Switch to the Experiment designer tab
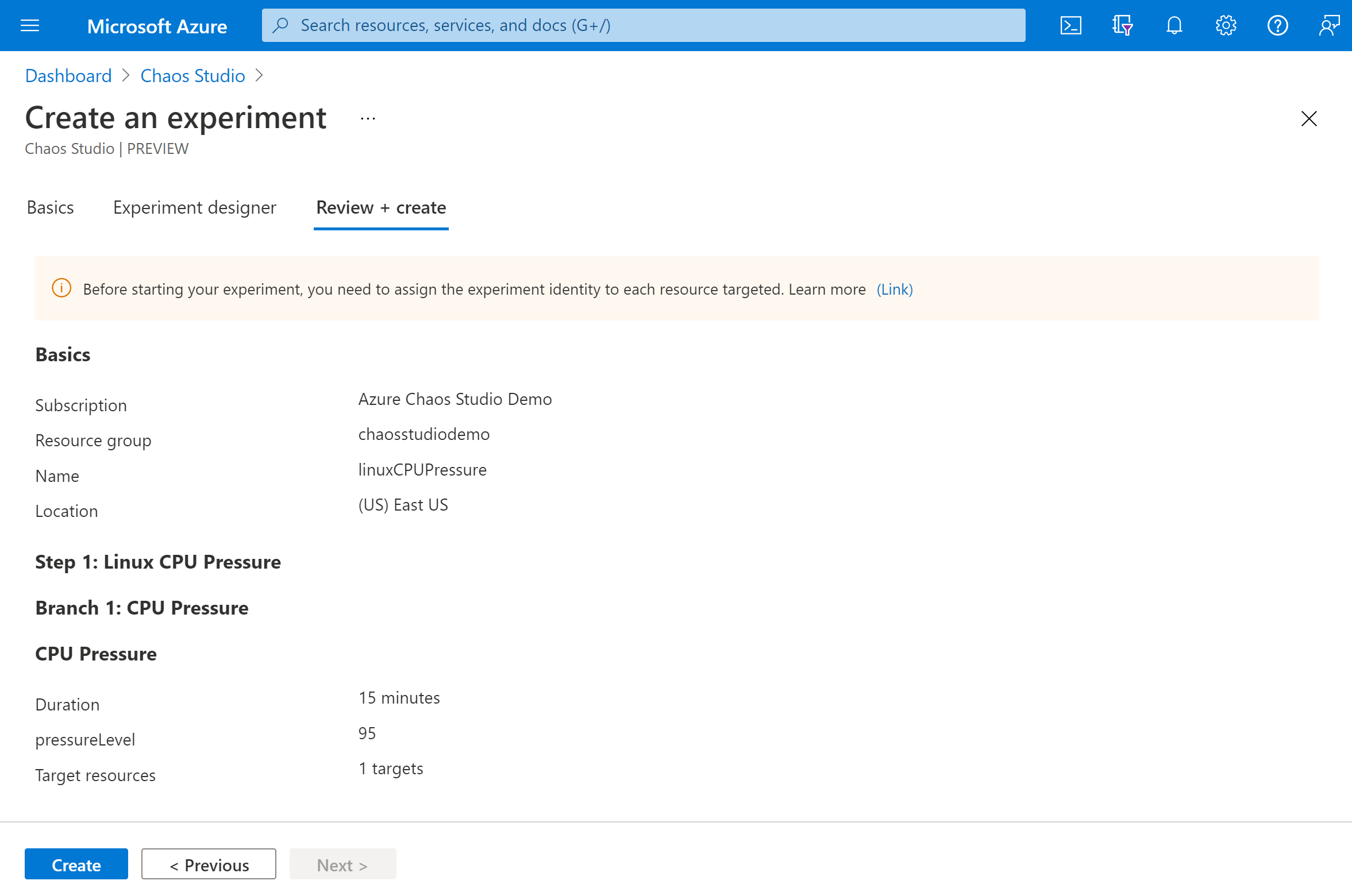 pos(195,207)
